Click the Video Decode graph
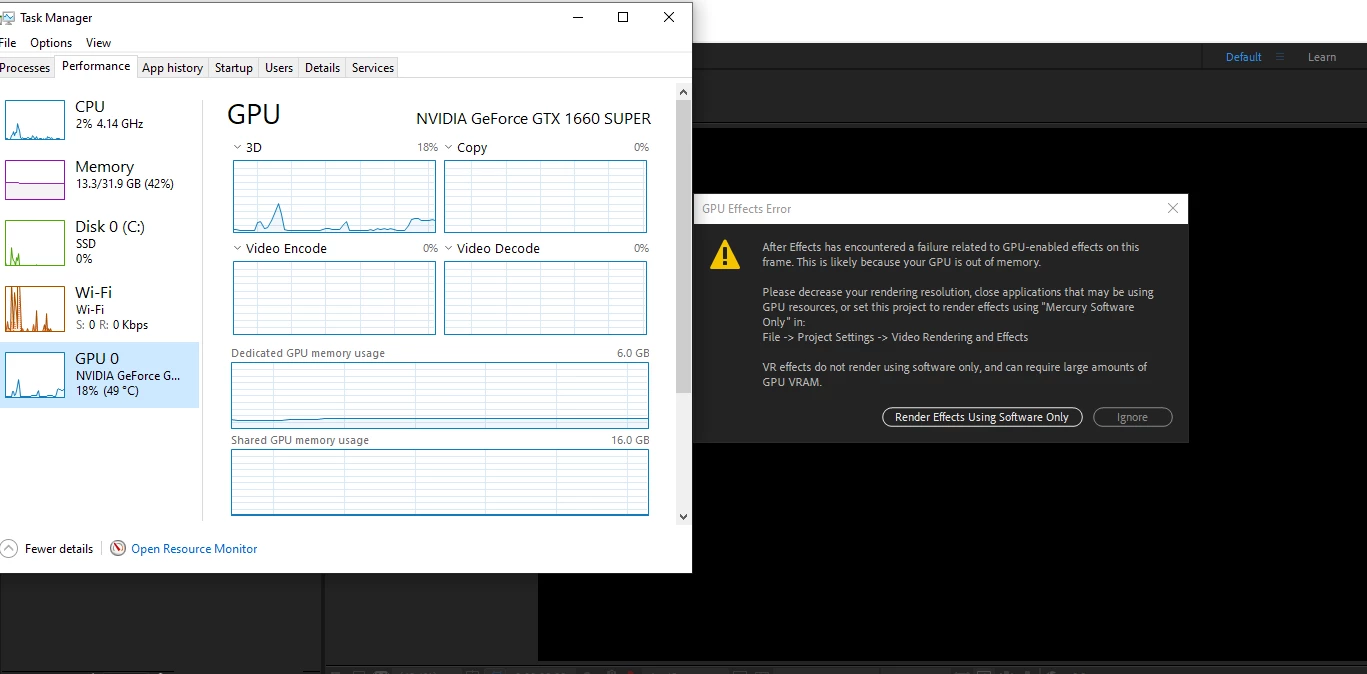 point(545,298)
